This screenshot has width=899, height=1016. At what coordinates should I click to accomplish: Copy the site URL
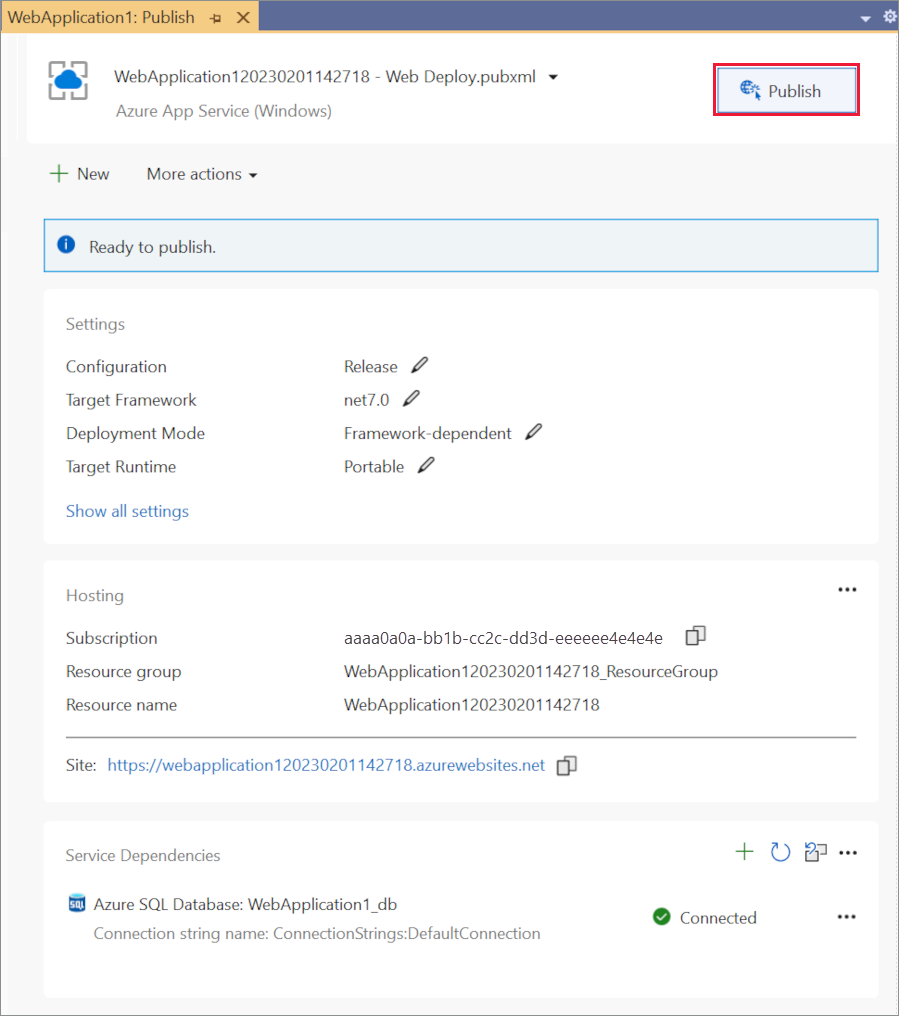pos(567,766)
